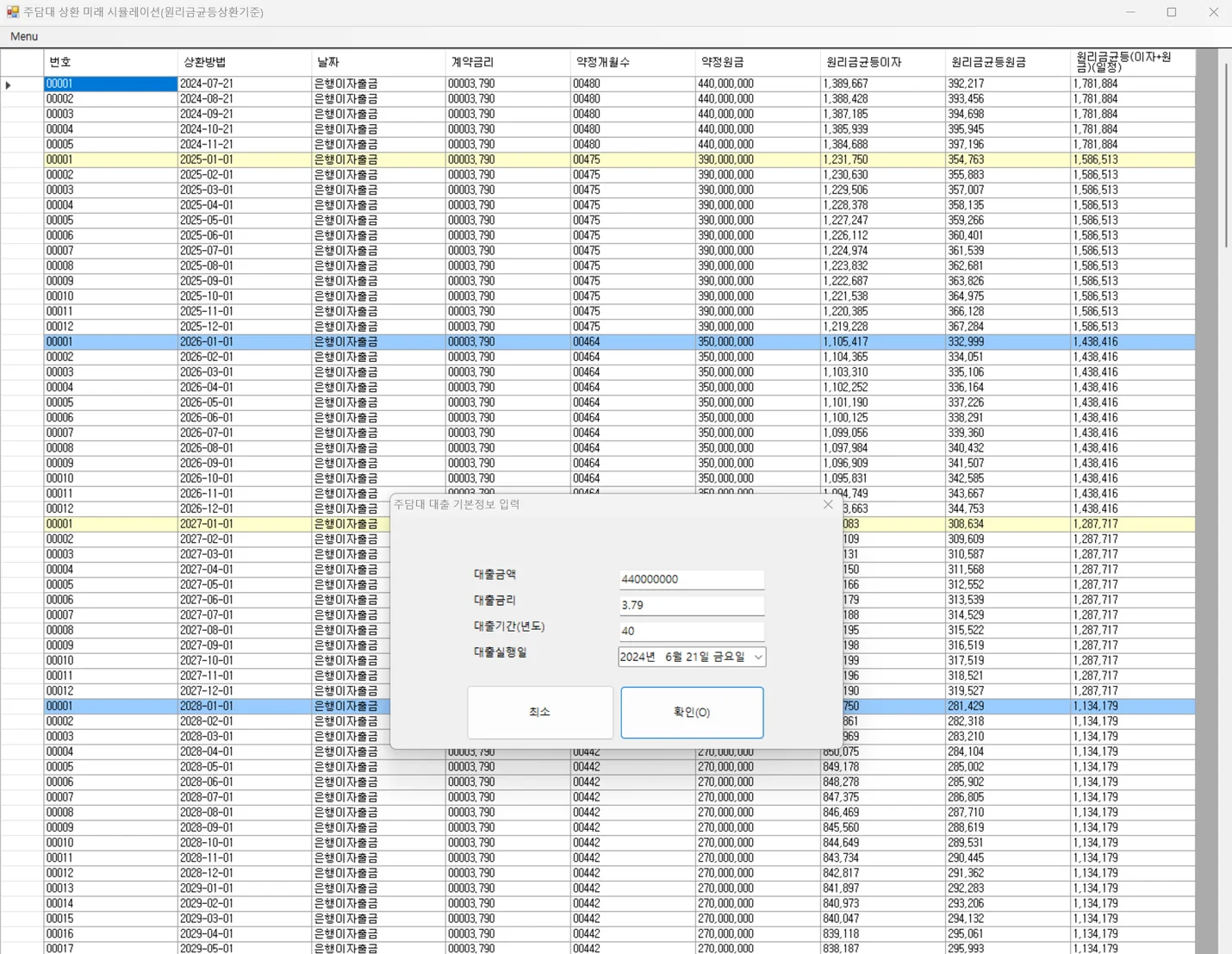Minimize the application window
The width and height of the screenshot is (1232, 954).
[1130, 12]
